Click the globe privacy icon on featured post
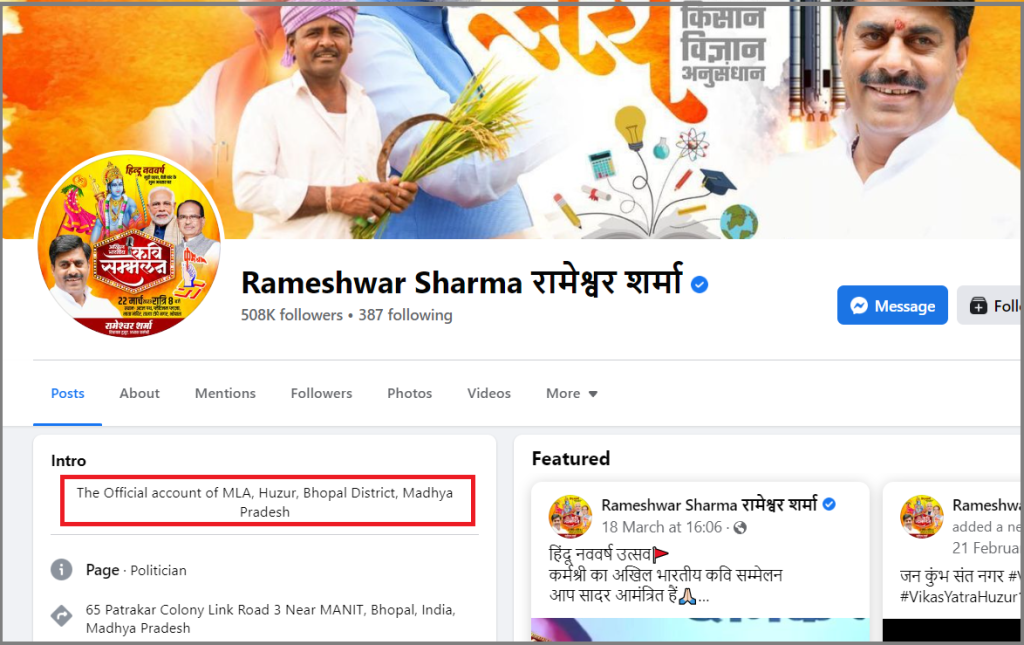This screenshot has width=1024, height=645. click(x=740, y=527)
